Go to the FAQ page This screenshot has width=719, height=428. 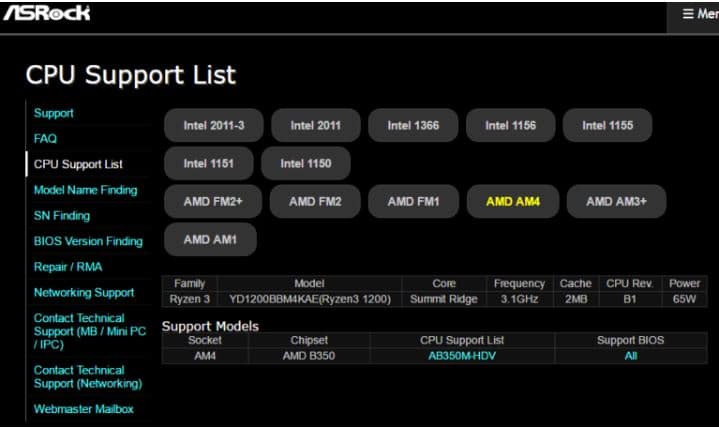[x=45, y=139]
